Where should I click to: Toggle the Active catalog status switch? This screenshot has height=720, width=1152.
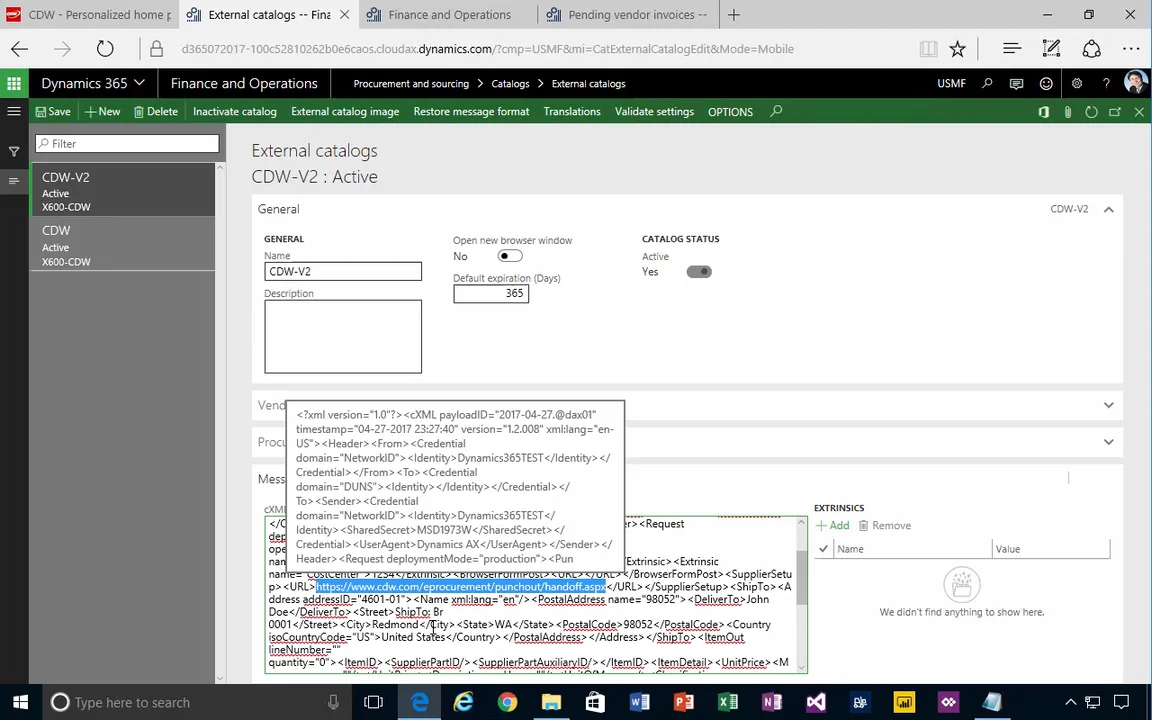coord(698,272)
